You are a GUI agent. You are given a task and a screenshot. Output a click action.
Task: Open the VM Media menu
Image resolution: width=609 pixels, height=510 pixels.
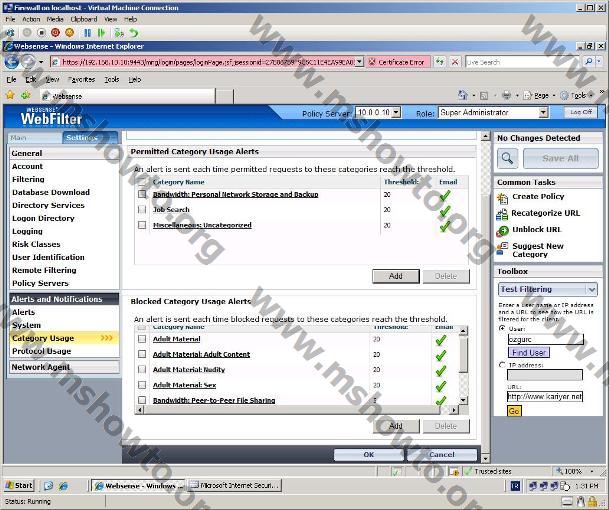[55, 19]
